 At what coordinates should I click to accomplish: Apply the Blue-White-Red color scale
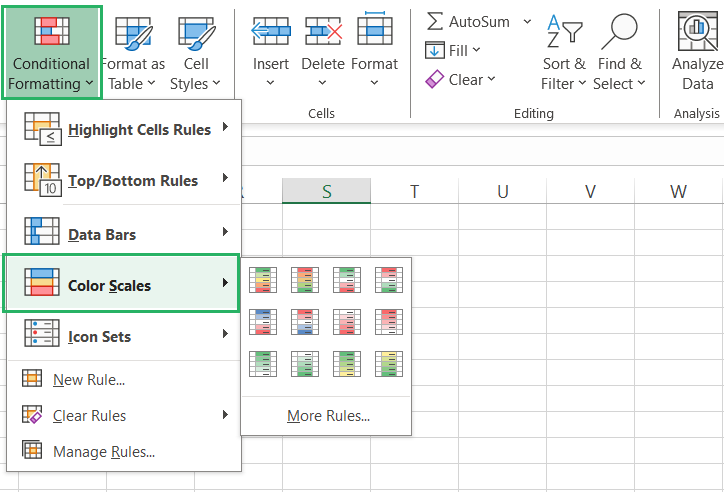[x=261, y=321]
